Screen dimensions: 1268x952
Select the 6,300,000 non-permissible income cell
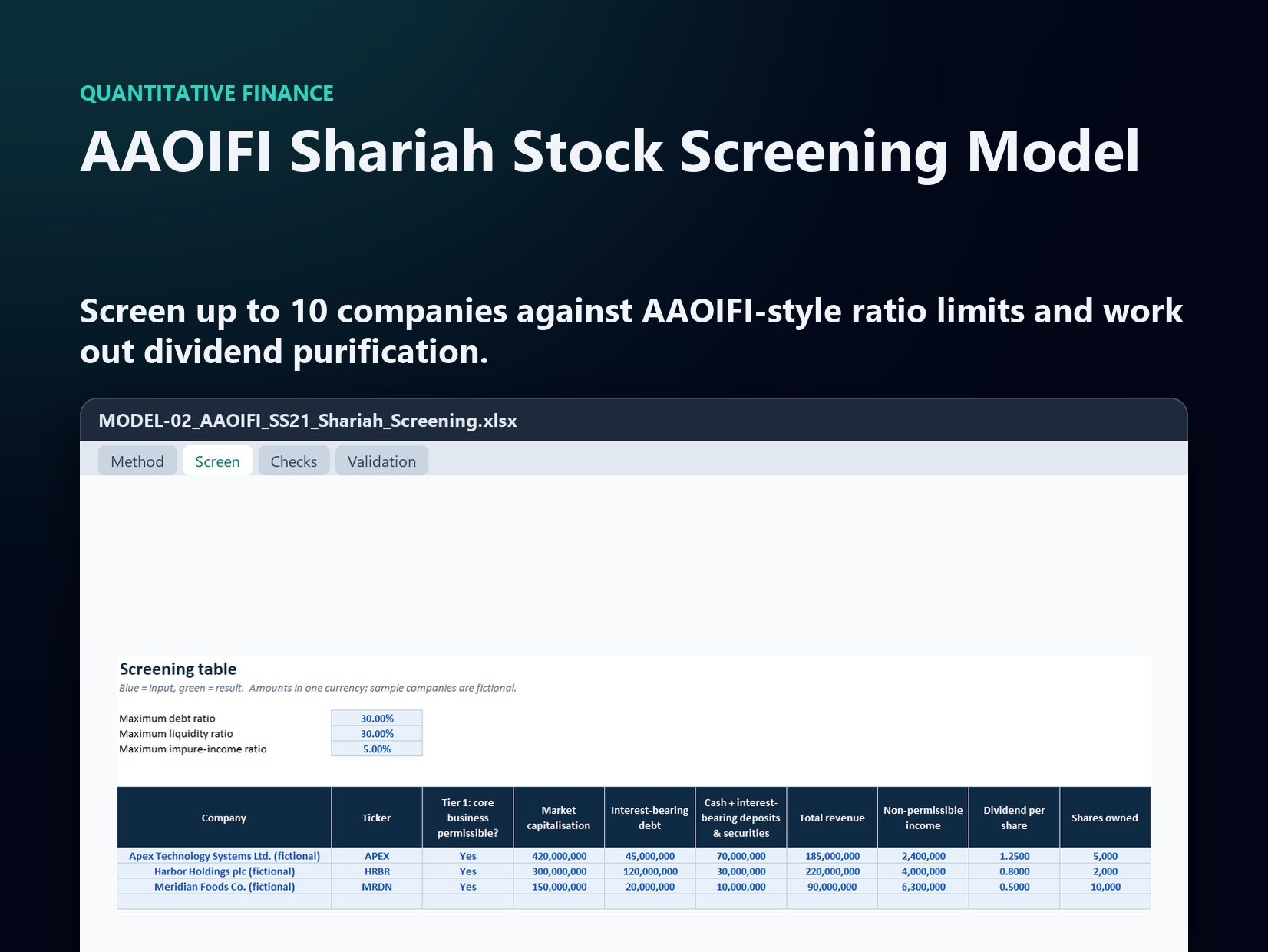[x=923, y=887]
